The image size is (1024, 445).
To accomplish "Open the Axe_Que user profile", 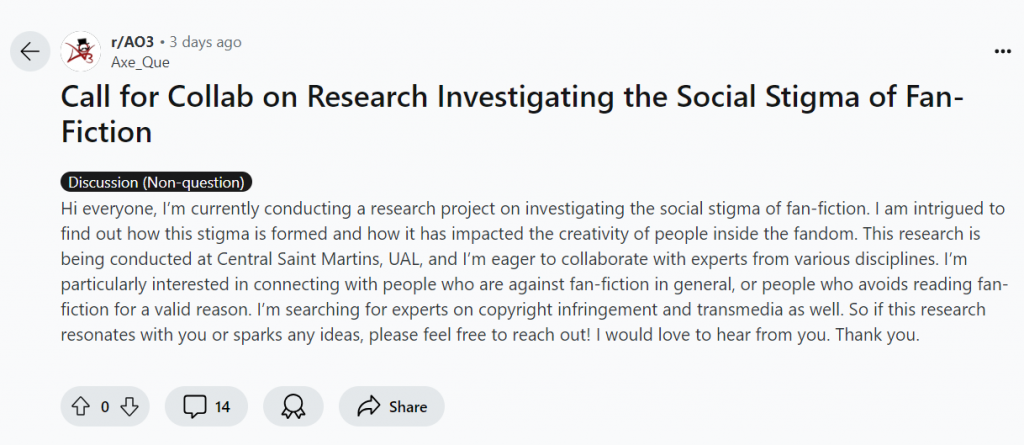I will pyautogui.click(x=140, y=62).
